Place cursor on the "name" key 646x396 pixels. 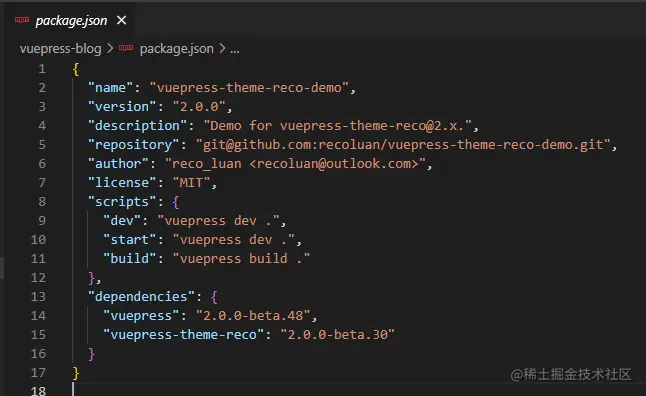[110, 88]
